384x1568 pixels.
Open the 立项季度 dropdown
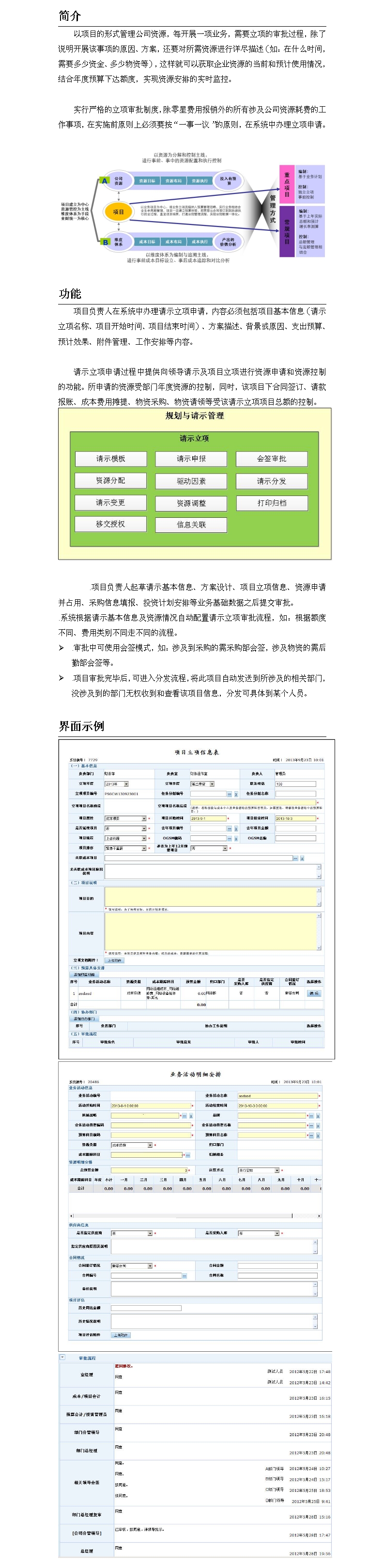[x=202, y=784]
